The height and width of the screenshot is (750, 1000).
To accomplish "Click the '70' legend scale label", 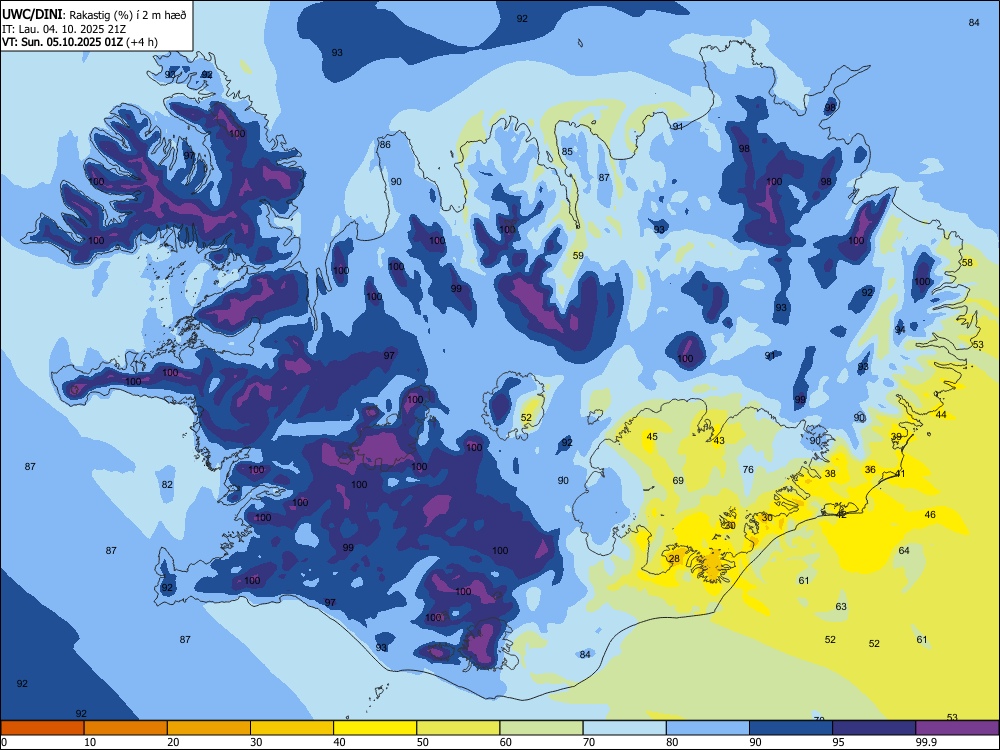I will pyautogui.click(x=589, y=742).
